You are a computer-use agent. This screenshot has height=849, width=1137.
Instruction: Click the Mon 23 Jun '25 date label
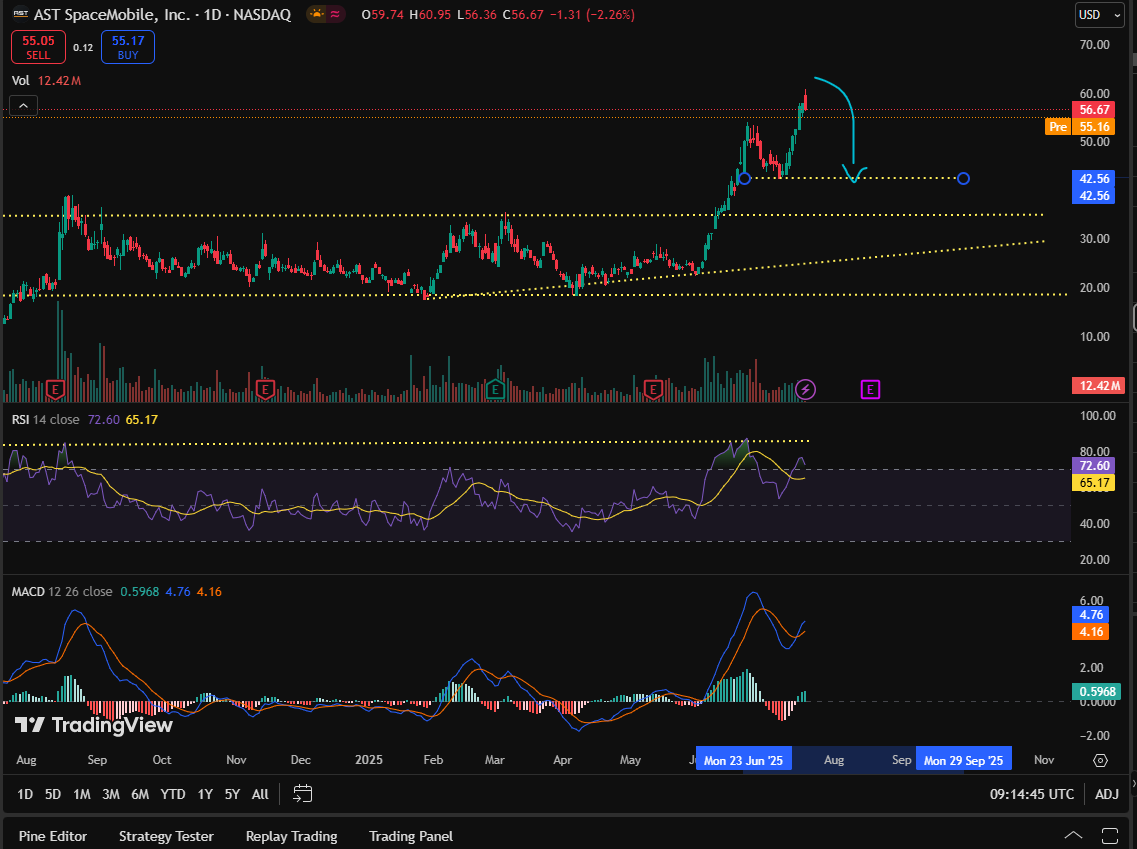[x=743, y=760]
